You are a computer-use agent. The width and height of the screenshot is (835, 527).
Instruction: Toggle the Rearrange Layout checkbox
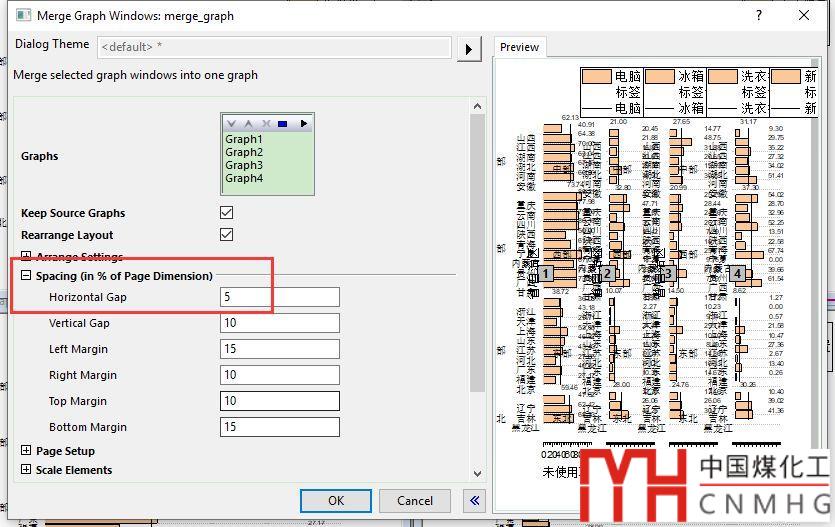click(227, 235)
